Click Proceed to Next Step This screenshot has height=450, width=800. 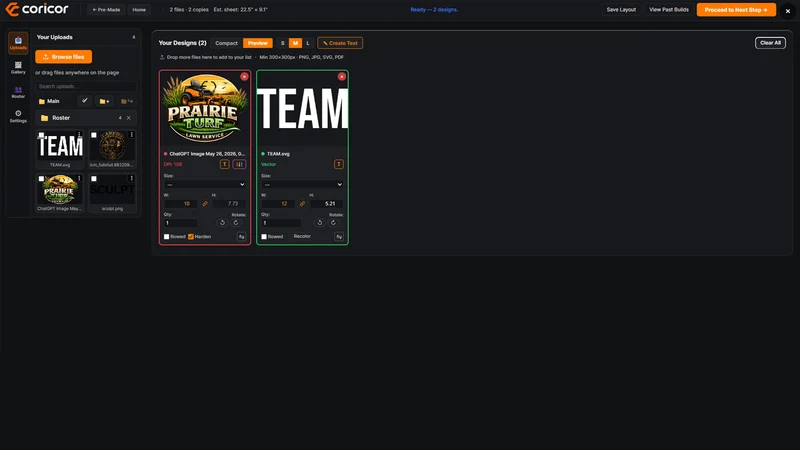(x=736, y=10)
